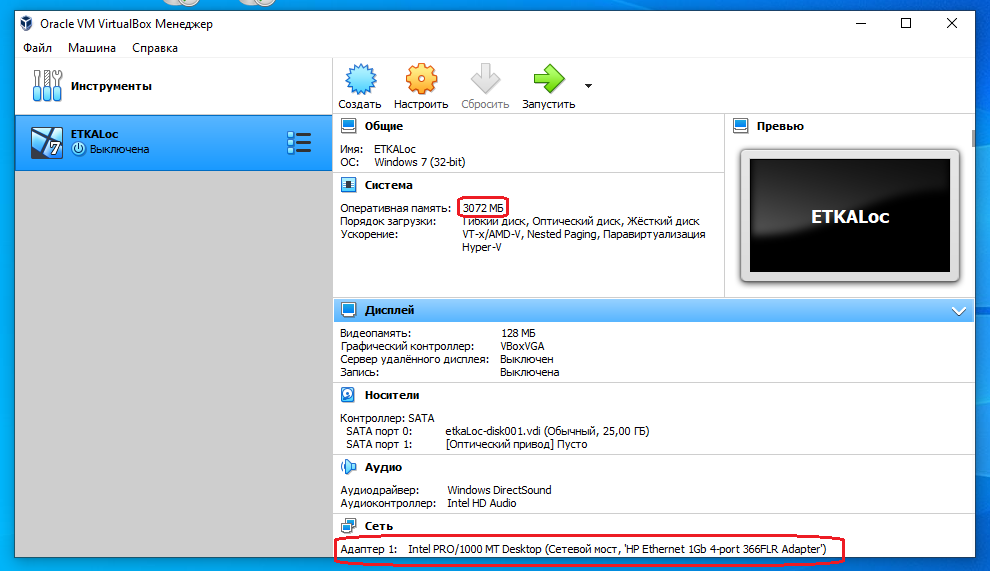990x571 pixels.
Task: Click the [Оптический привод] Пусто entry
Action: [x=516, y=445]
